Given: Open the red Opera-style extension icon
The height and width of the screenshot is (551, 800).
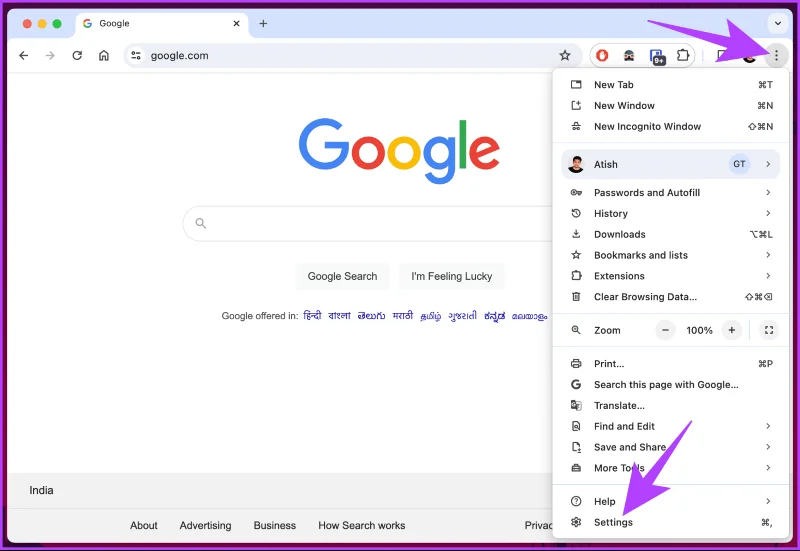Looking at the screenshot, I should pyautogui.click(x=602, y=55).
